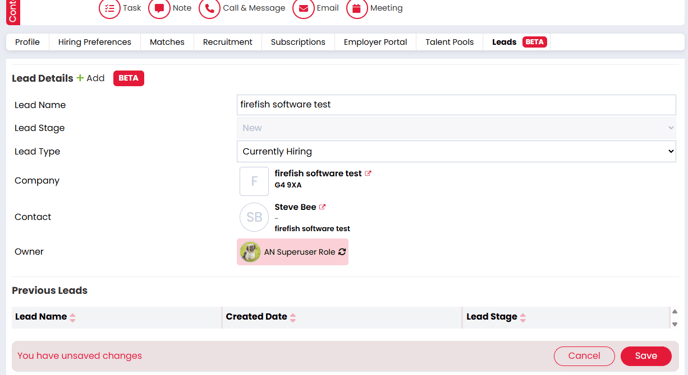The width and height of the screenshot is (688, 375).
Task: Select the Talent Pools tab
Action: tap(449, 42)
